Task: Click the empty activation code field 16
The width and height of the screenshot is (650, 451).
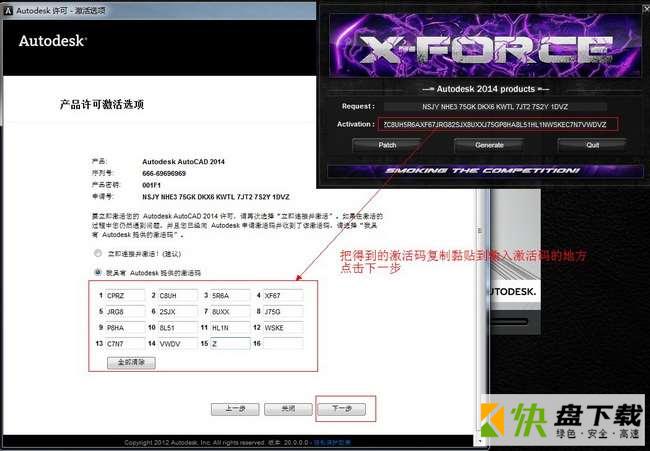Action: (x=283, y=344)
